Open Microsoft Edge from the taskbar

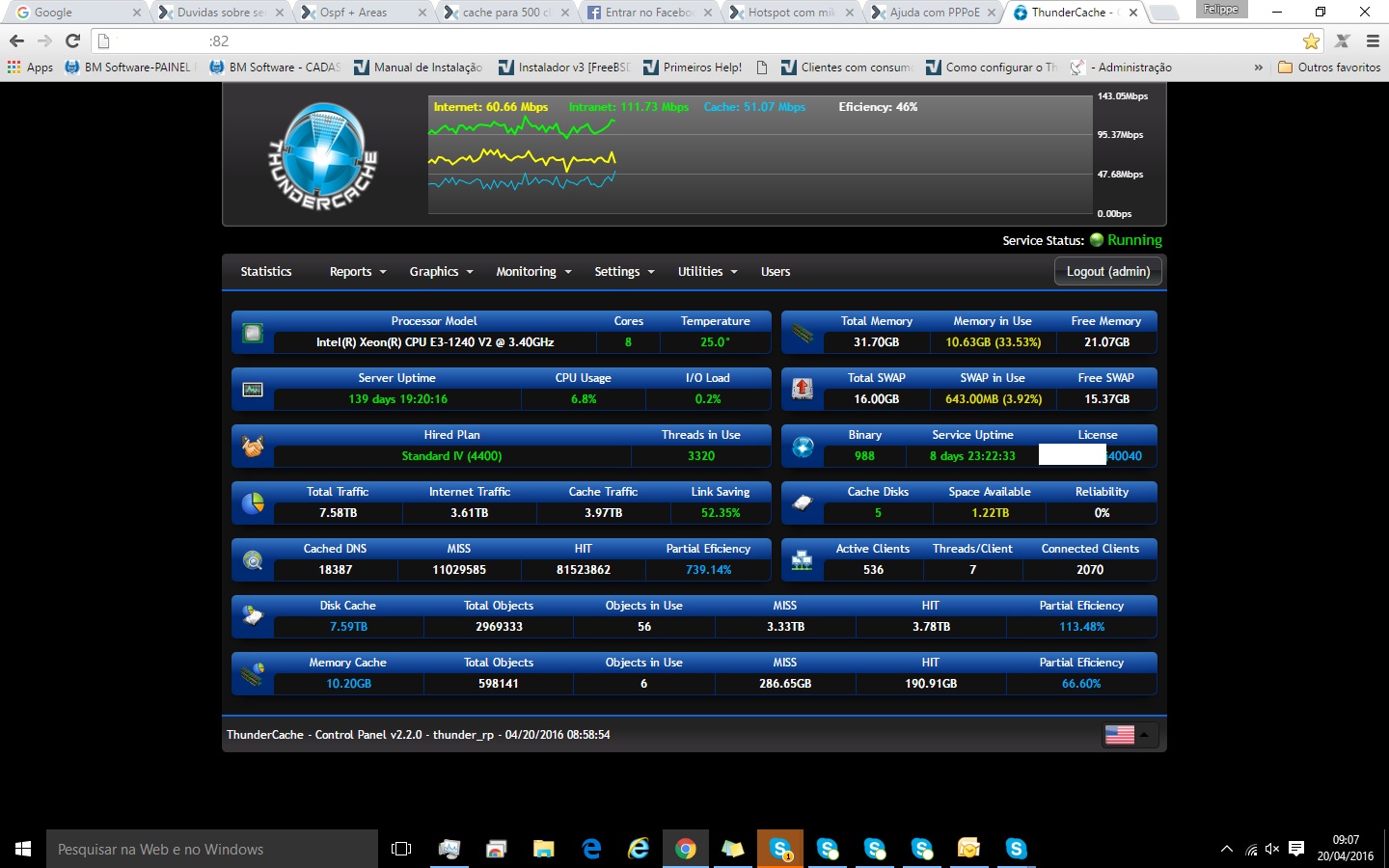(591, 849)
